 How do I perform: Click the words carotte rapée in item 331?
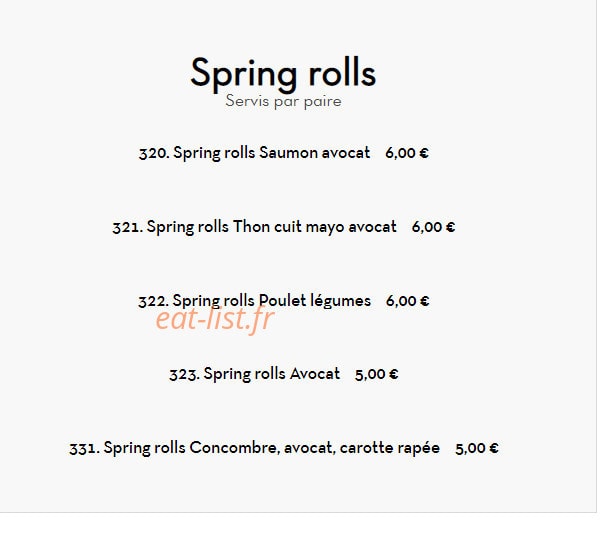[x=390, y=448]
